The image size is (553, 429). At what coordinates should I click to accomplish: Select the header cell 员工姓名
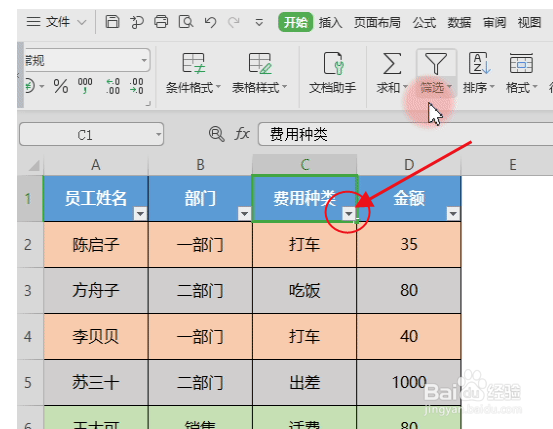[96, 198]
